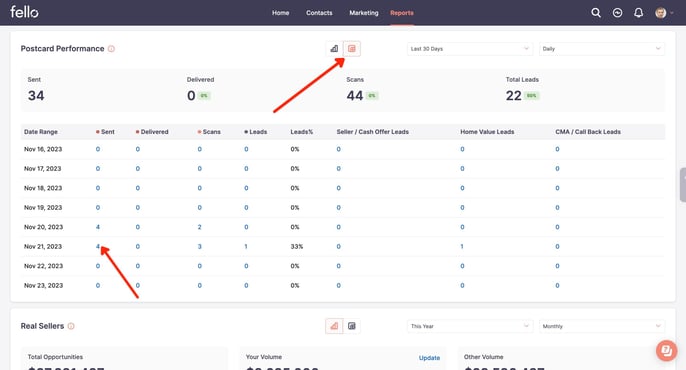Image resolution: width=686 pixels, height=370 pixels.
Task: Click the Leads% column header
Action: [x=301, y=132]
